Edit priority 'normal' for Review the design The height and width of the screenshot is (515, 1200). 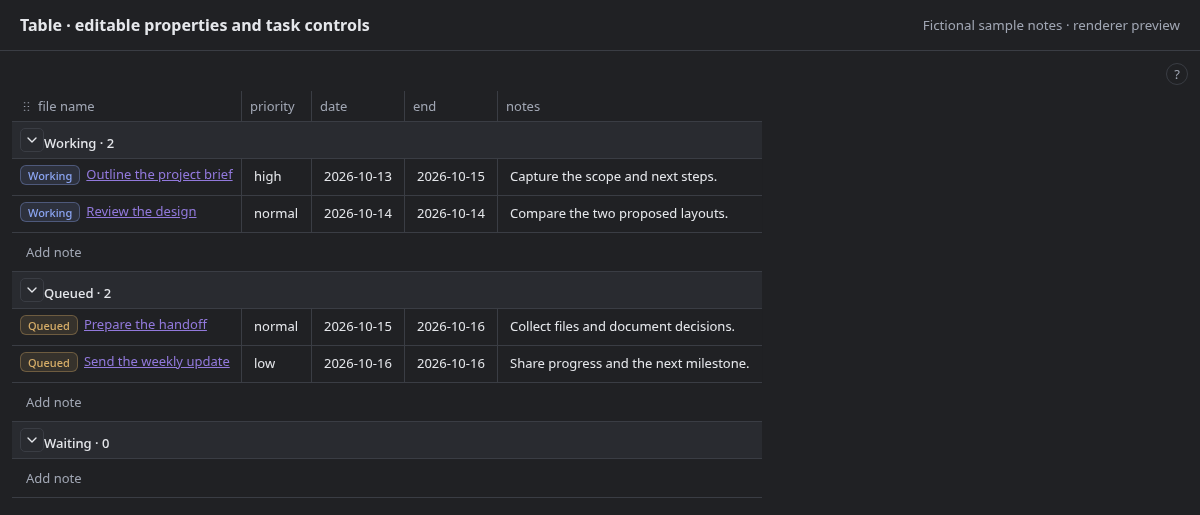[277, 214]
